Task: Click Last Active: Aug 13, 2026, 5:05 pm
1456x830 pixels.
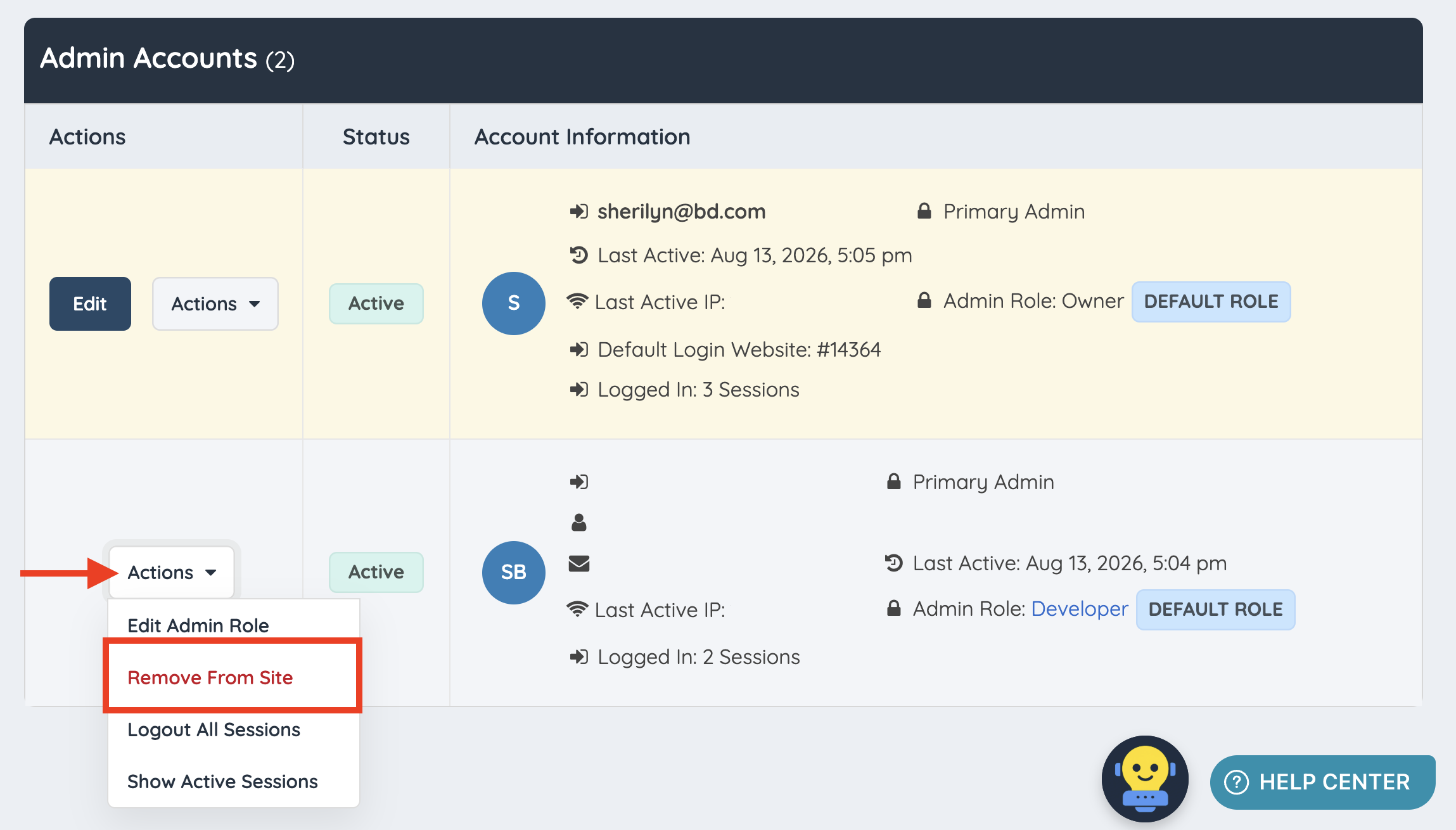Action: click(x=755, y=255)
